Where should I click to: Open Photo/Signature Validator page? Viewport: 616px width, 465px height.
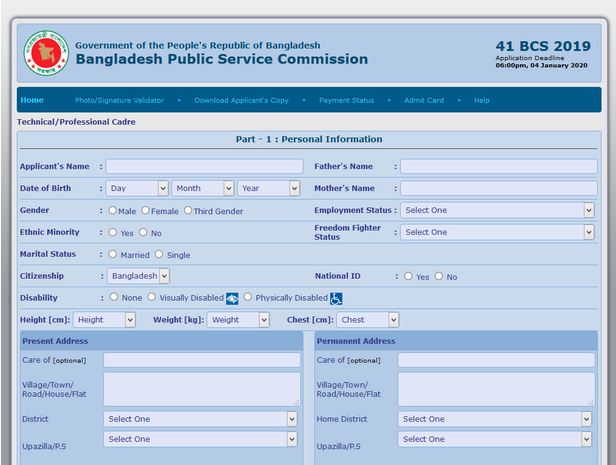pyautogui.click(x=119, y=100)
